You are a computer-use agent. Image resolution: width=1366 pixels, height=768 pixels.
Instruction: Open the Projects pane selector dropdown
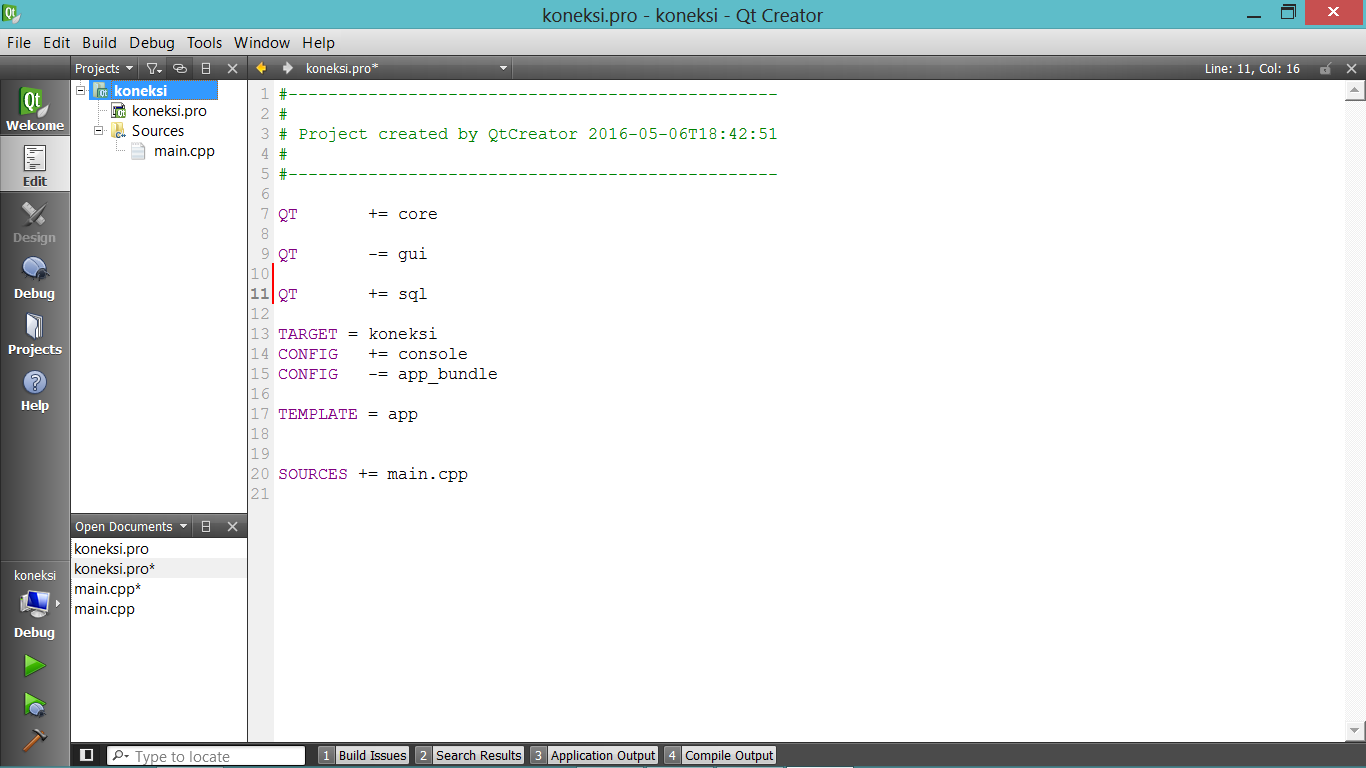coord(102,68)
